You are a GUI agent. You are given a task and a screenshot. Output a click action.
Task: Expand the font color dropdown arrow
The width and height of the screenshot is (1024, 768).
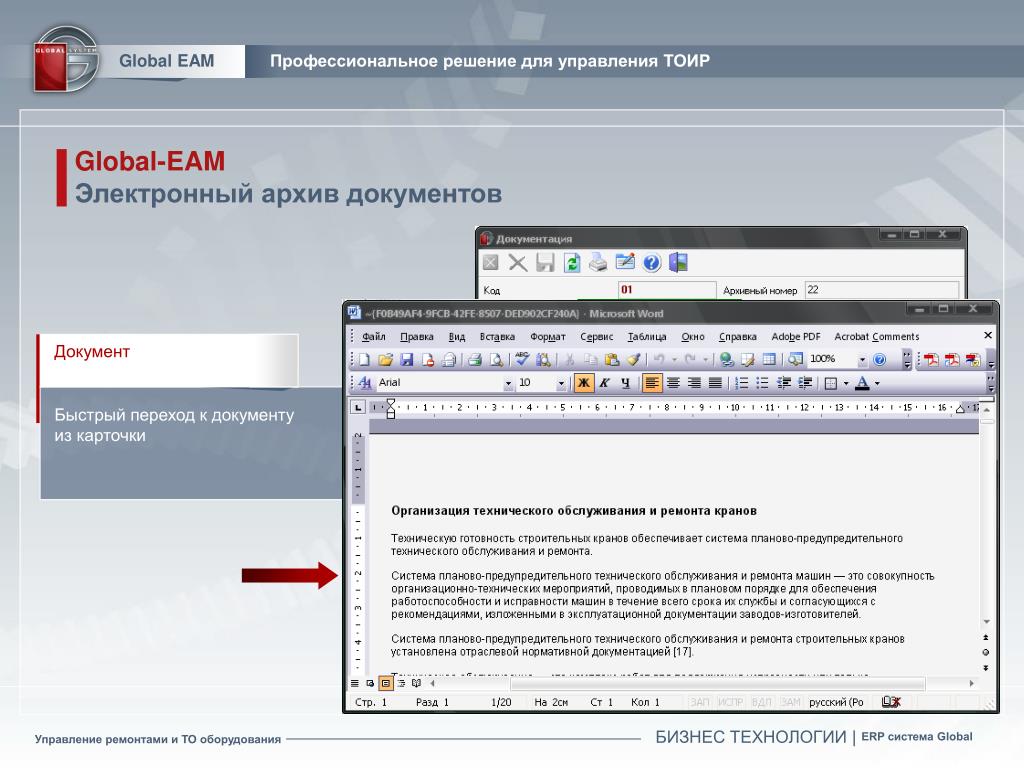click(x=877, y=383)
